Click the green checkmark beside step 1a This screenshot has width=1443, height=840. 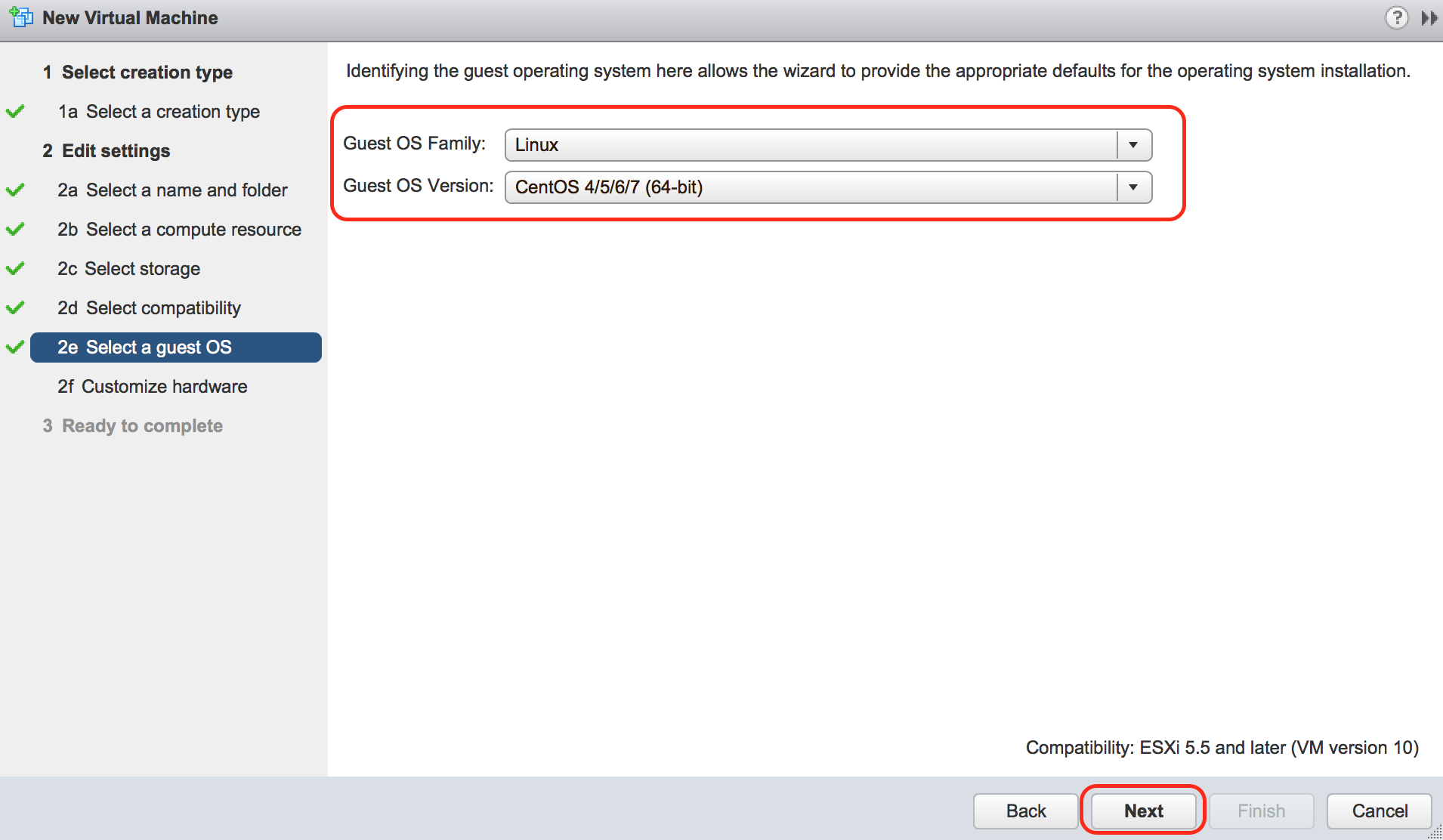pyautogui.click(x=15, y=112)
